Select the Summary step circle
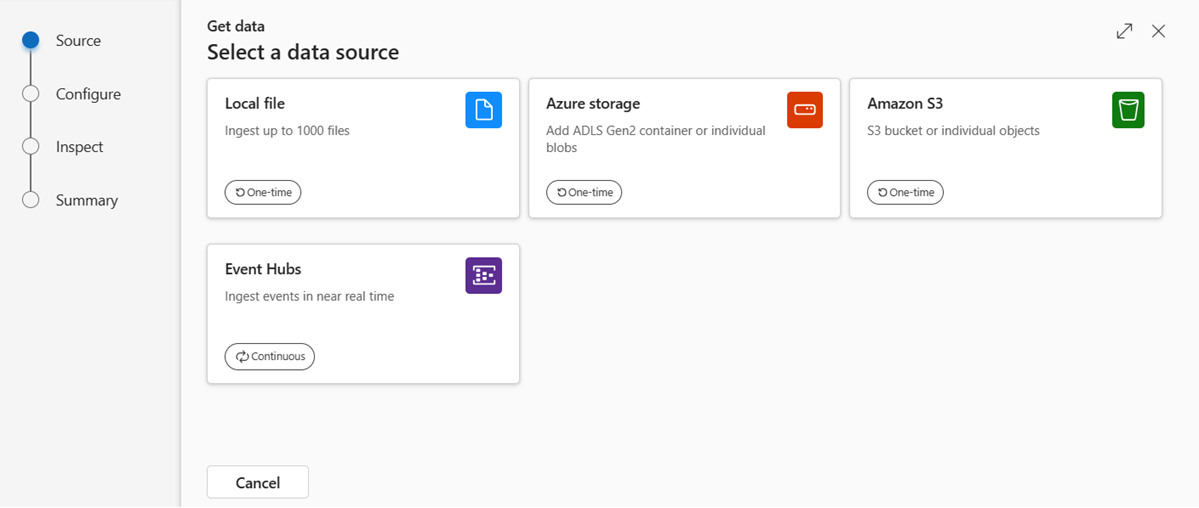Image resolution: width=1199 pixels, height=508 pixels. (31, 200)
